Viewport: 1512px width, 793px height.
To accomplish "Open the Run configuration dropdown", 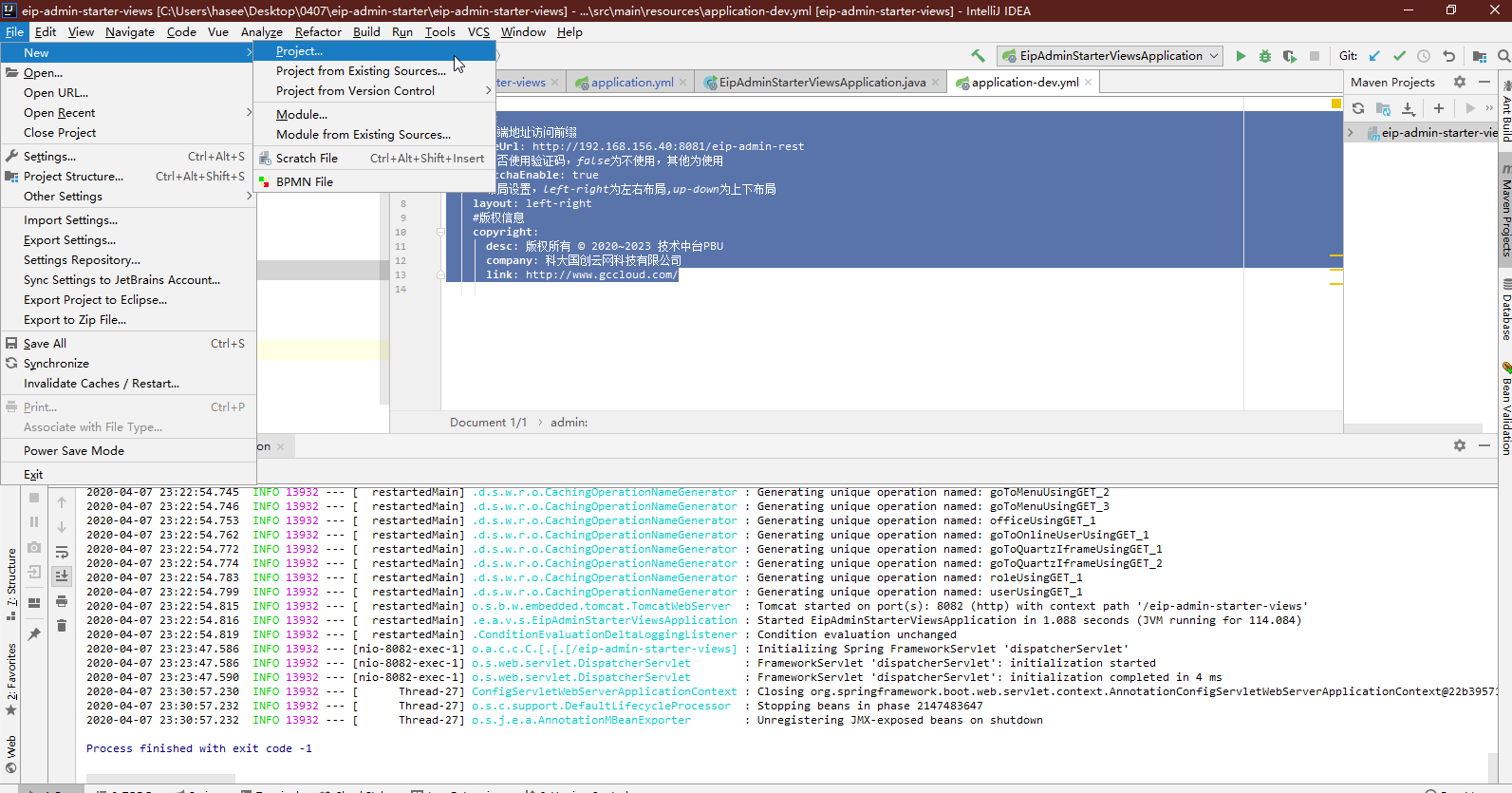I will click(1111, 56).
